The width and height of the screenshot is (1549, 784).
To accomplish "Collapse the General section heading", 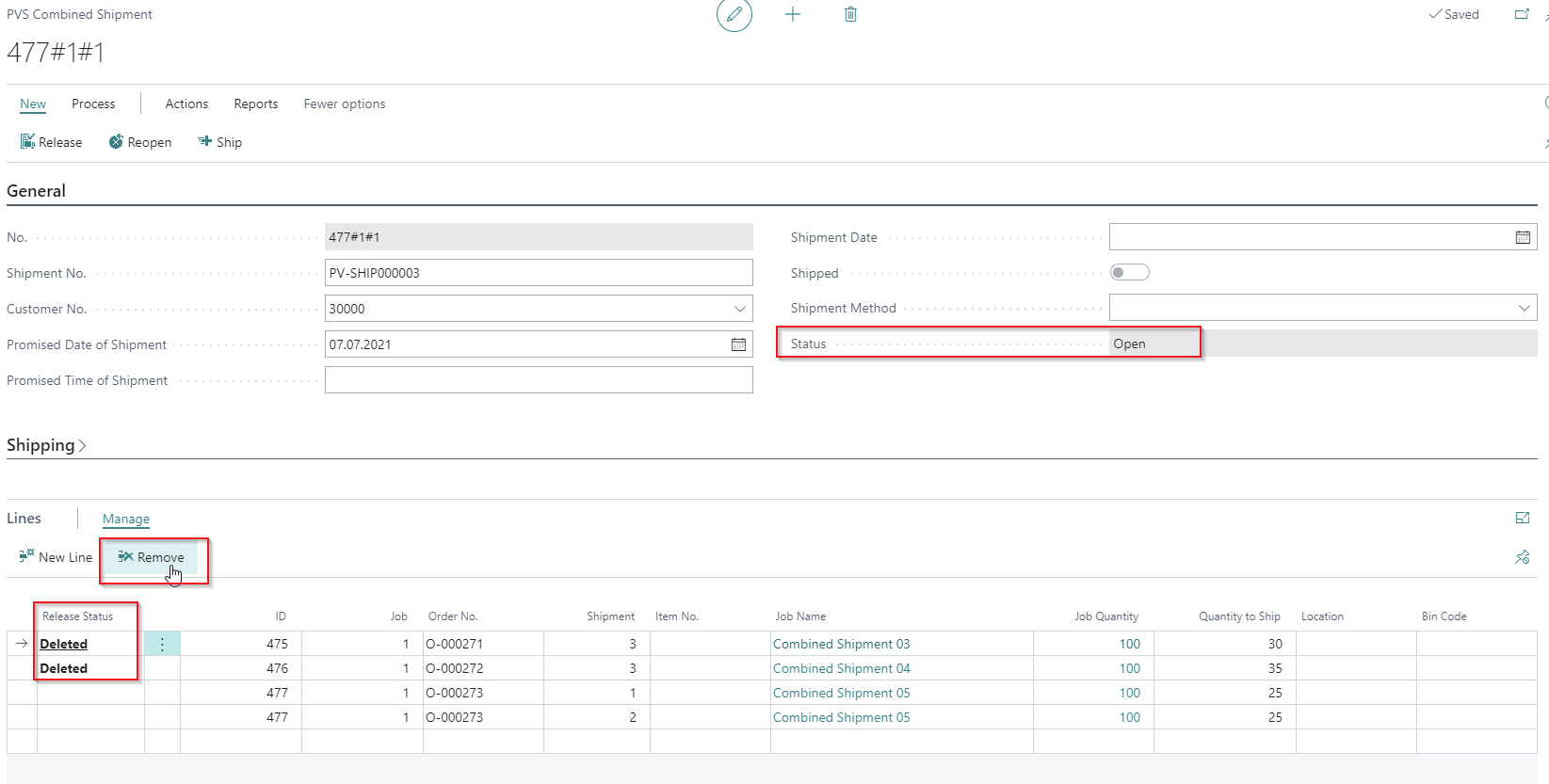I will (x=36, y=191).
